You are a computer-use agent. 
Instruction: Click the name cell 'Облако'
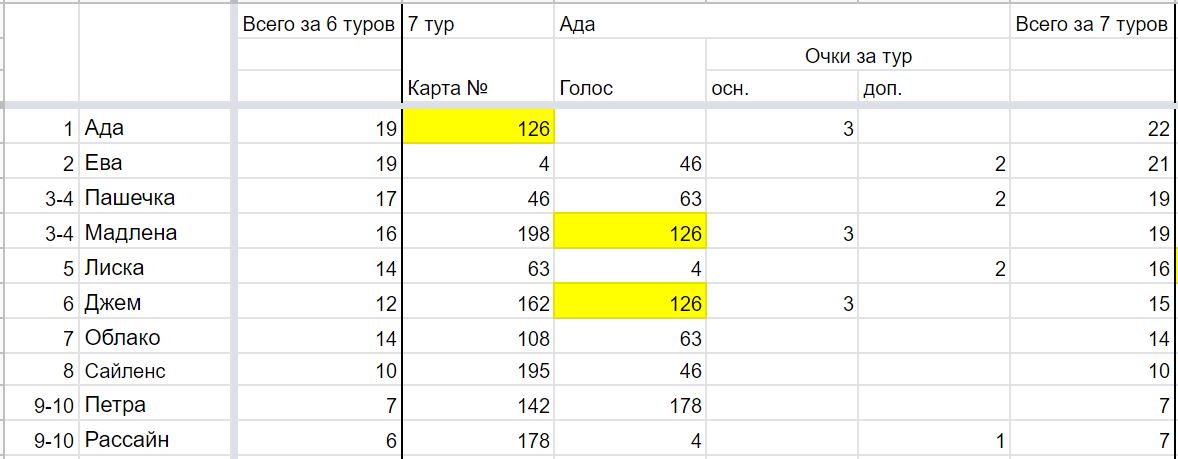[156, 337]
